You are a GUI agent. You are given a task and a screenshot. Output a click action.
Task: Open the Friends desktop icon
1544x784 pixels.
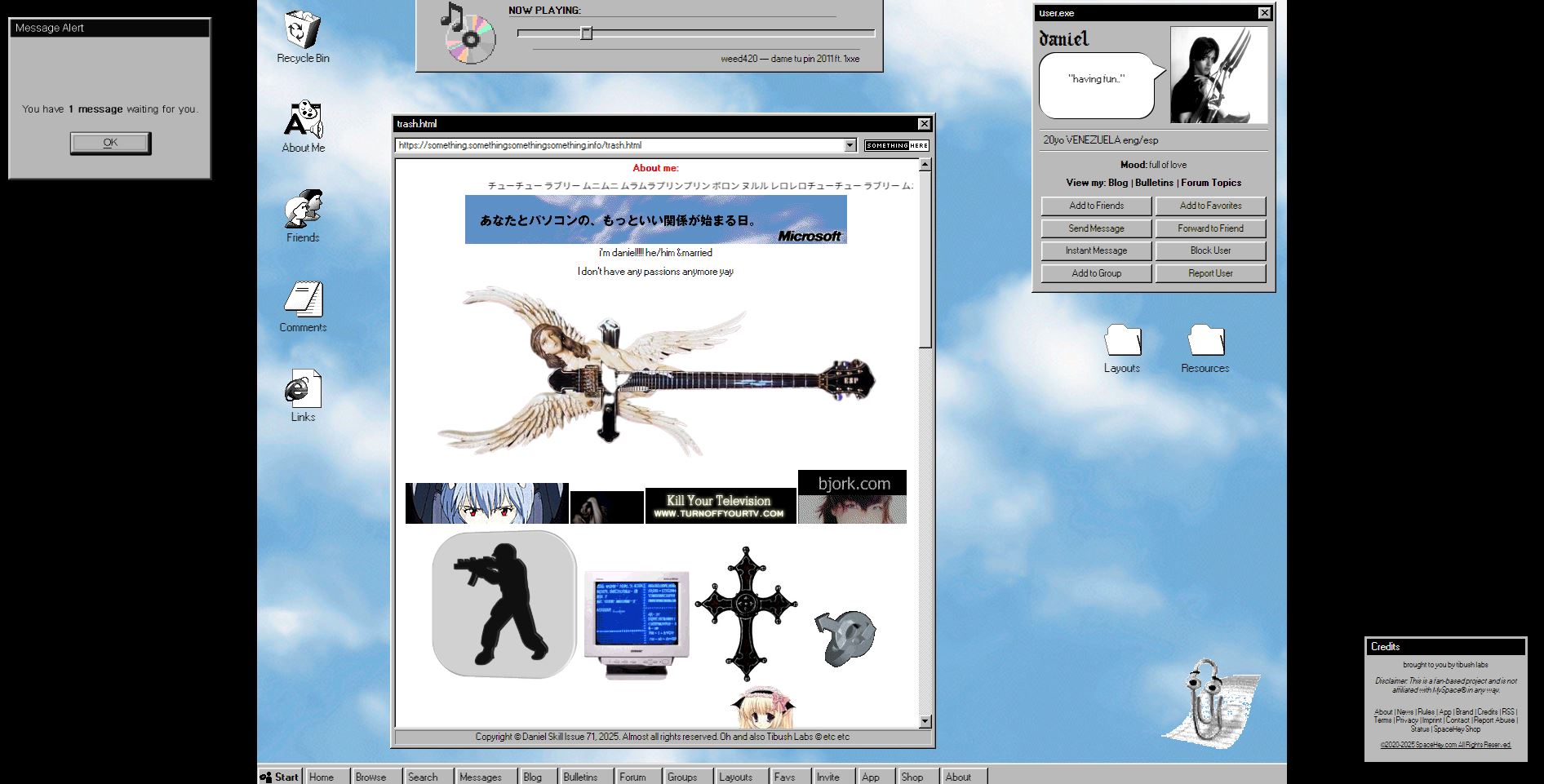click(303, 216)
